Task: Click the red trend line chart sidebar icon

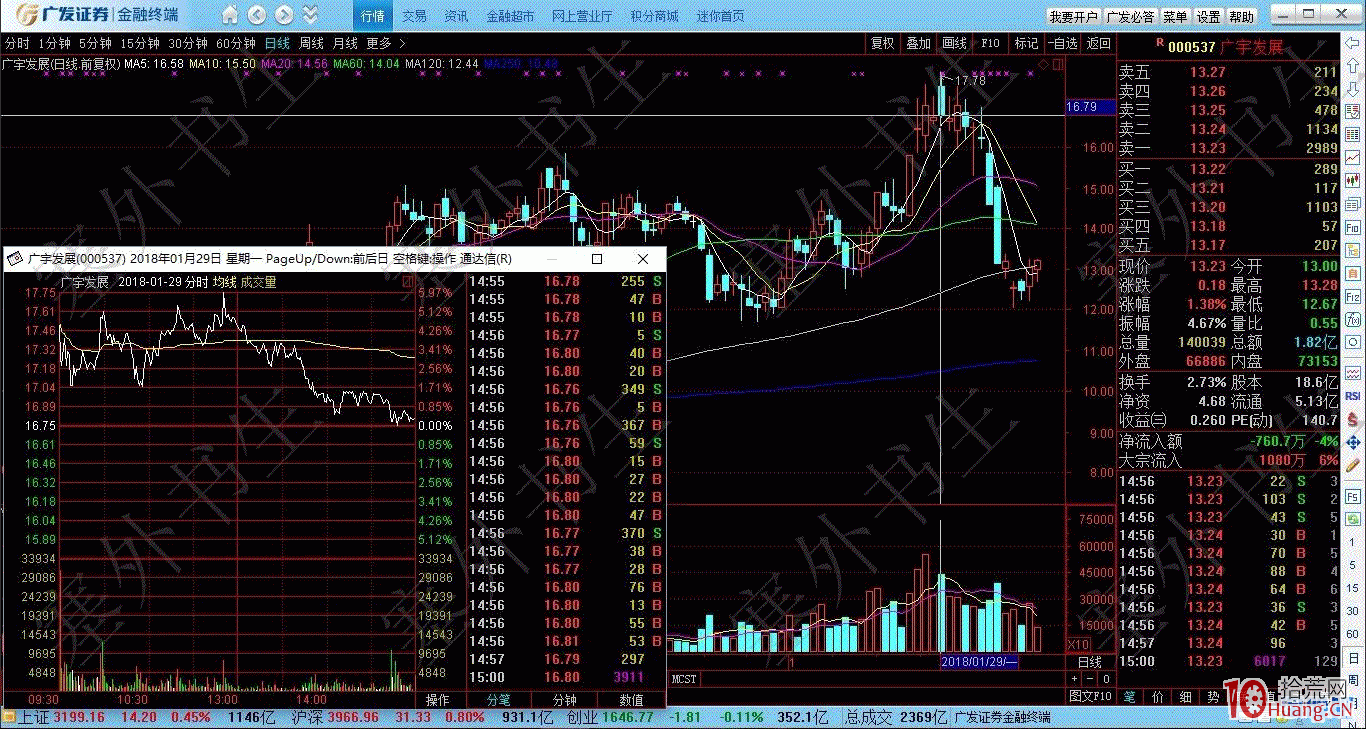Action: point(1353,159)
